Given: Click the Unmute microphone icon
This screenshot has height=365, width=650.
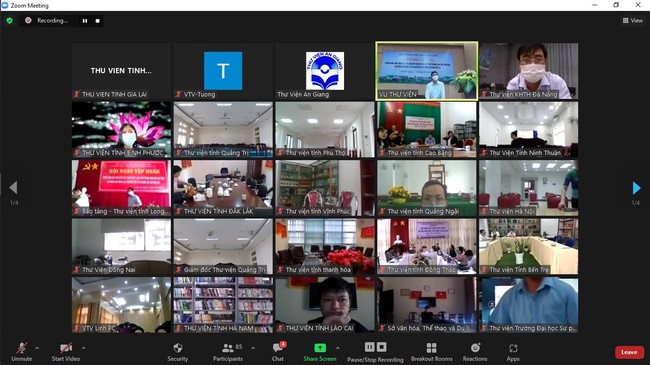Looking at the screenshot, I should pos(22,348).
